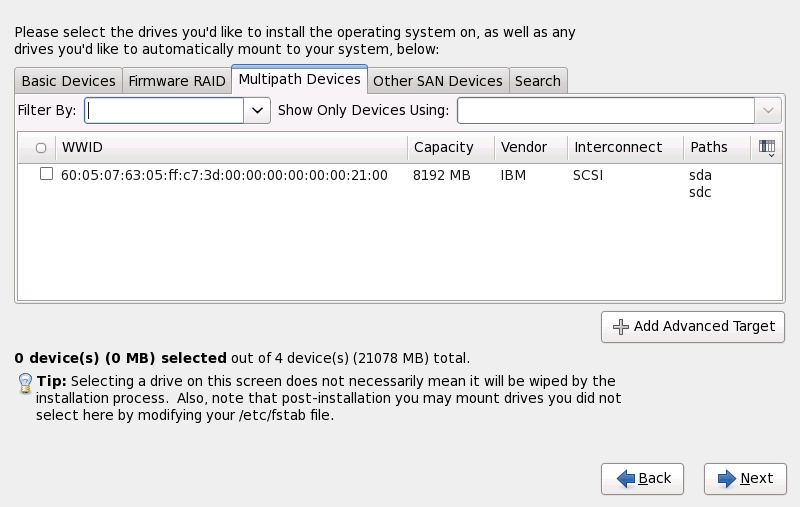Viewport: 800px width, 507px height.
Task: Select the Other SAN Devices tab
Action: [437, 81]
